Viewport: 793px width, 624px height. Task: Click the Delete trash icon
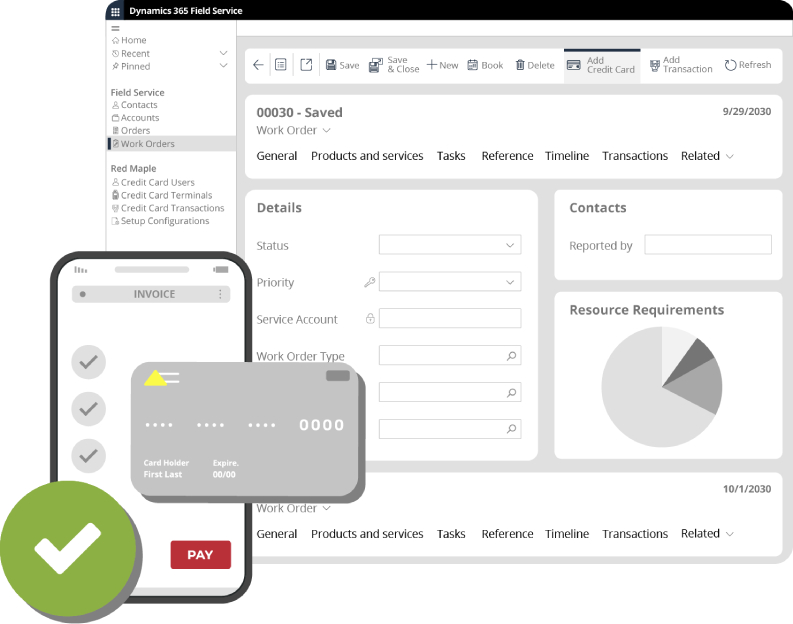click(x=520, y=65)
